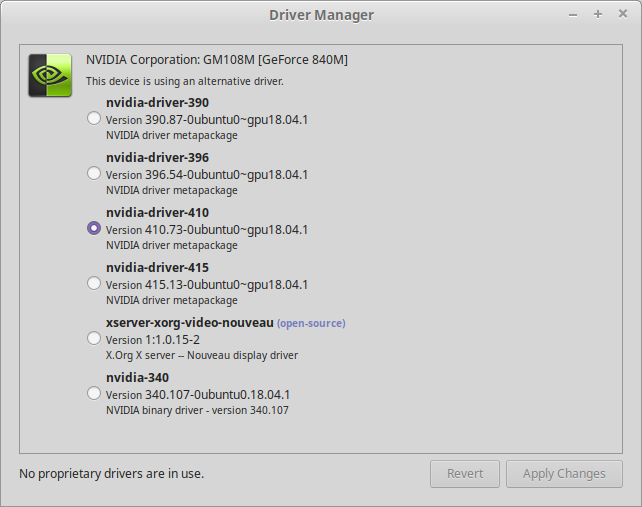
Task: Select the nvidia-driver-390 radio button
Action: (94, 118)
